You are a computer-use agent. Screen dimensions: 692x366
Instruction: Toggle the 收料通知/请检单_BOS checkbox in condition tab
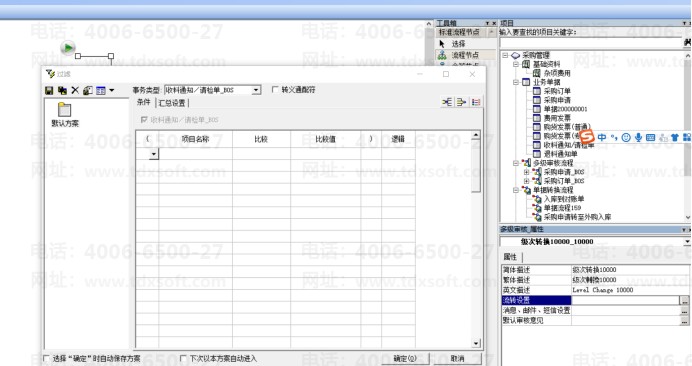click(x=143, y=120)
